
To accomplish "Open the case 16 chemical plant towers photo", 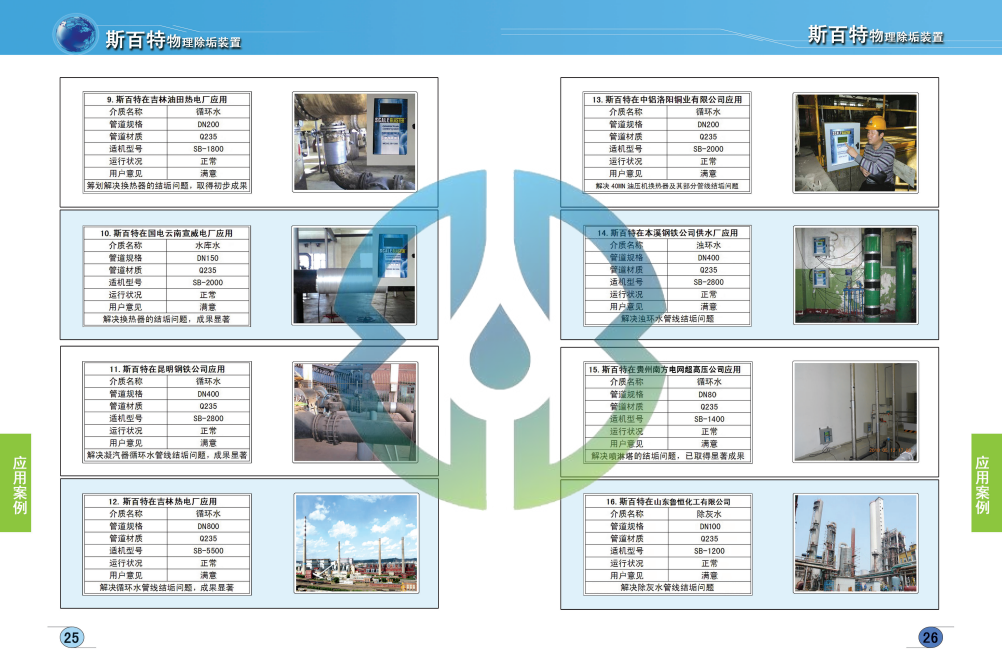I will [x=856, y=544].
